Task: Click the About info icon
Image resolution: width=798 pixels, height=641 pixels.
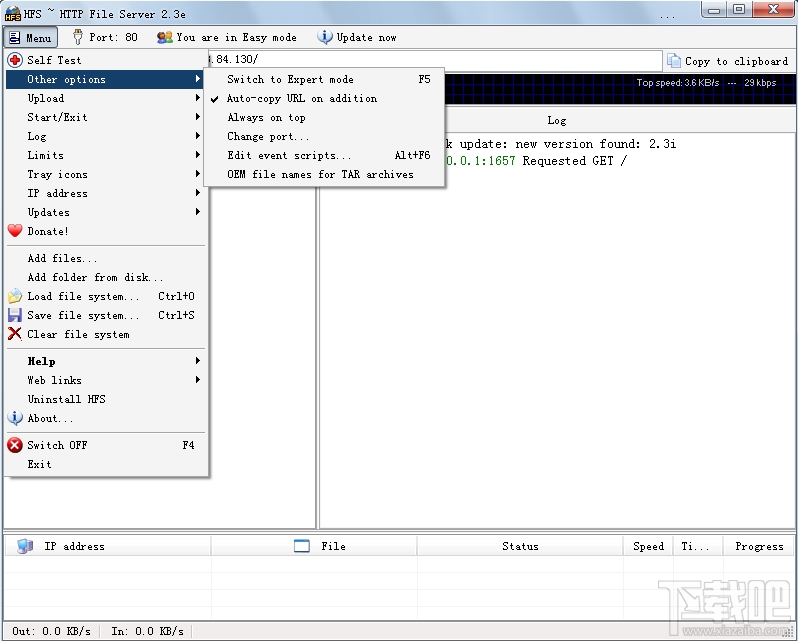Action: click(x=15, y=418)
